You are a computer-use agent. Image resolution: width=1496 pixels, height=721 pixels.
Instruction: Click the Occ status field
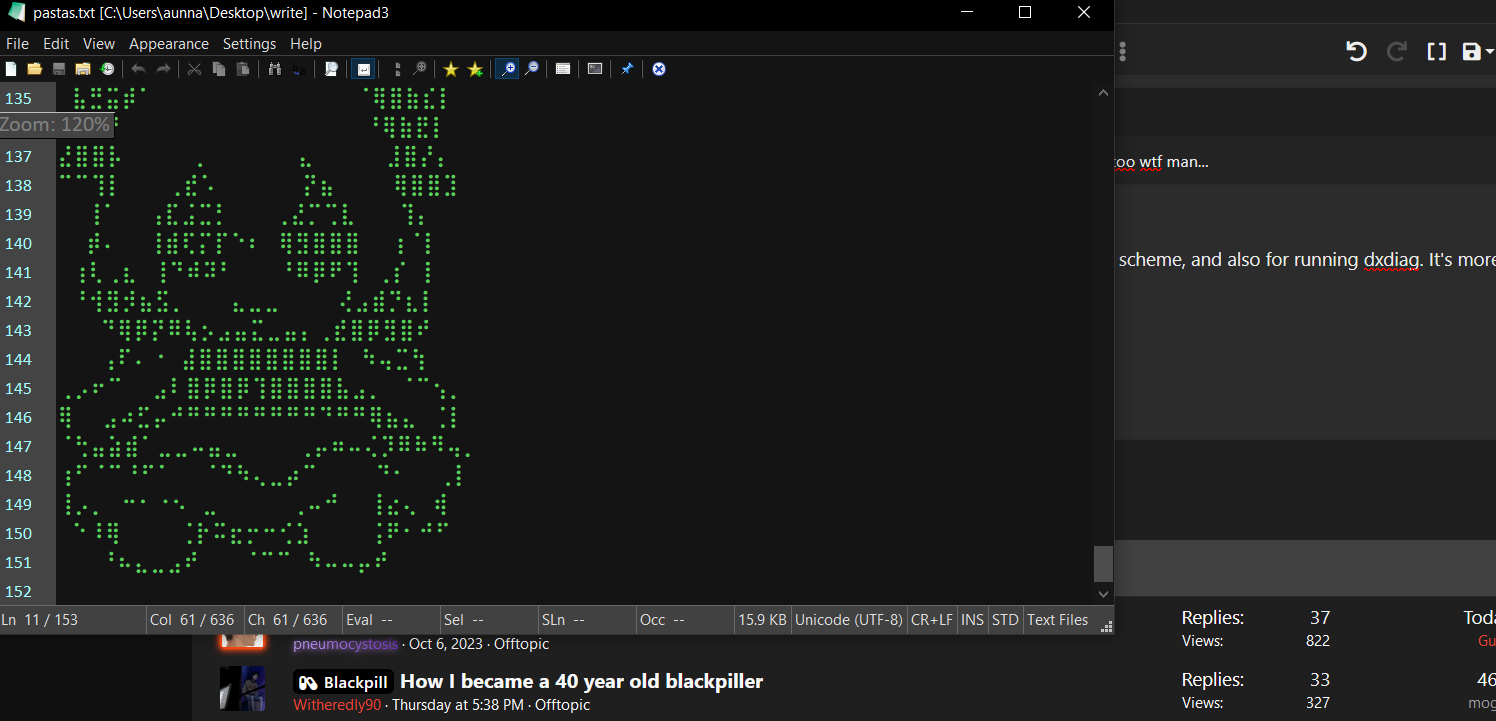pyautogui.click(x=684, y=620)
